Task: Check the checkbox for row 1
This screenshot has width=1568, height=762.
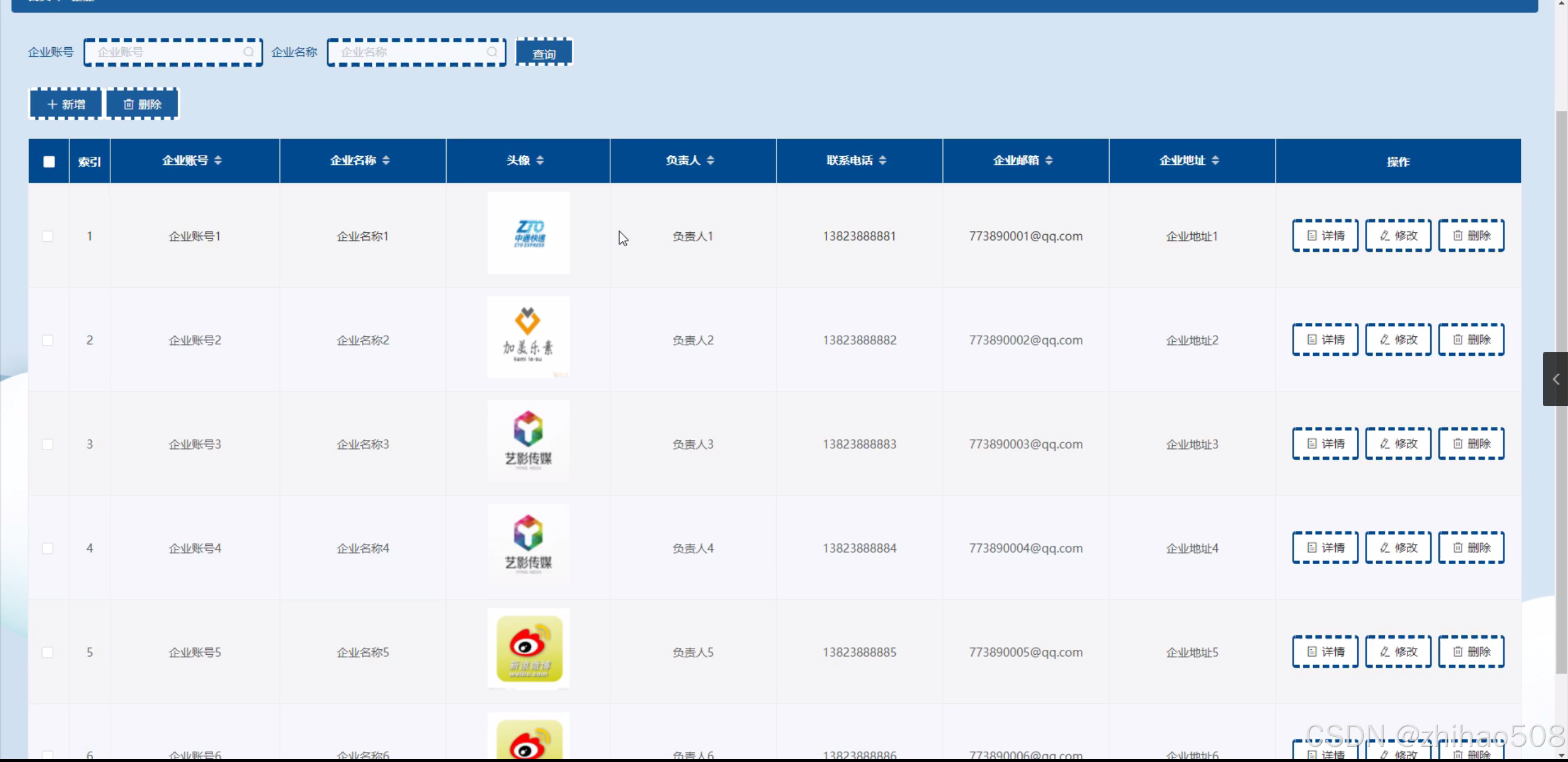Action: click(48, 236)
